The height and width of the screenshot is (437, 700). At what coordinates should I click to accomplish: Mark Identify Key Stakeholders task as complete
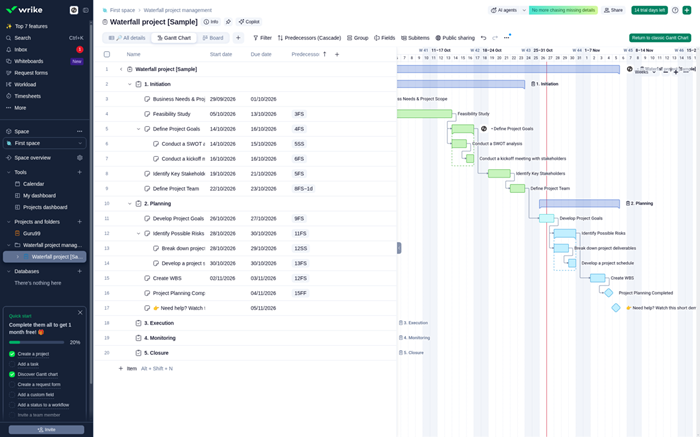[x=147, y=174]
